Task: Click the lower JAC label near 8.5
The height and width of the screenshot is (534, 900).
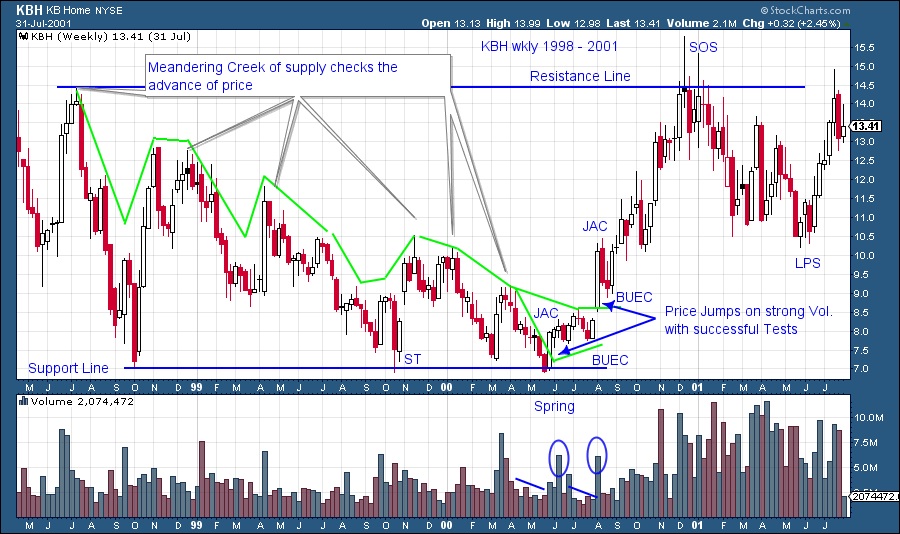Action: (546, 314)
